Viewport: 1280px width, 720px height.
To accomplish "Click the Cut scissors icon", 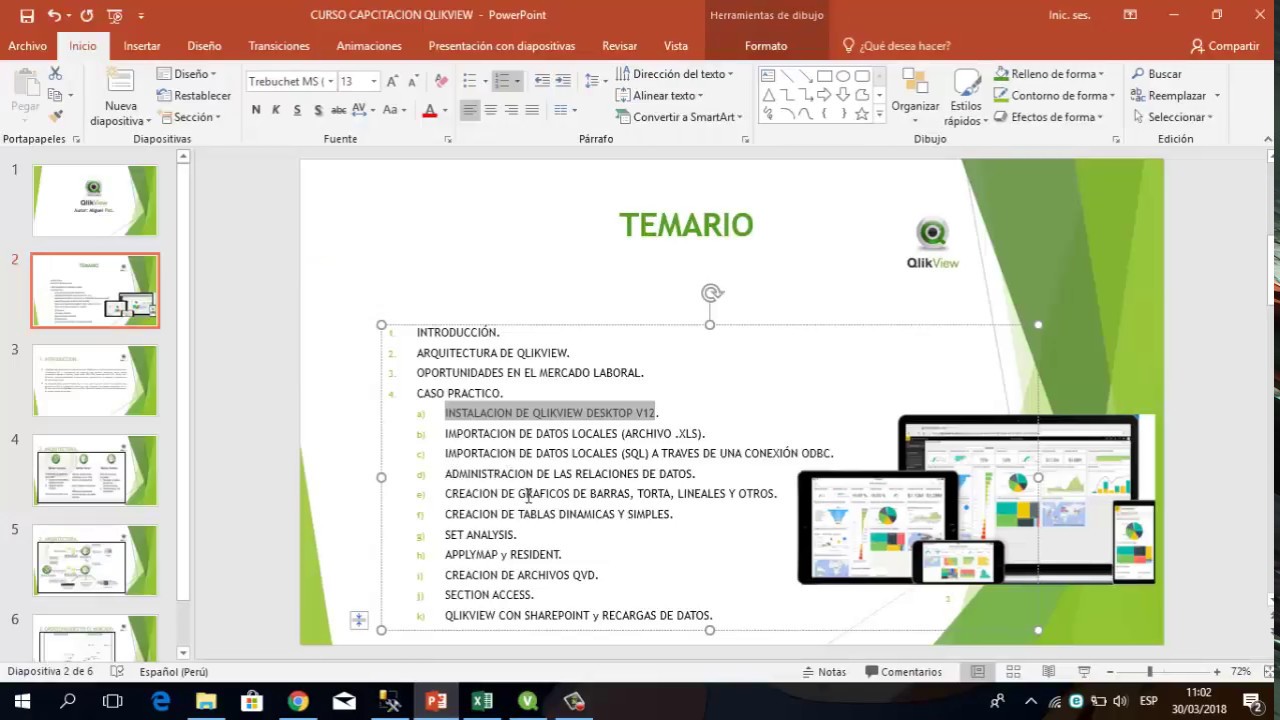I will (55, 74).
